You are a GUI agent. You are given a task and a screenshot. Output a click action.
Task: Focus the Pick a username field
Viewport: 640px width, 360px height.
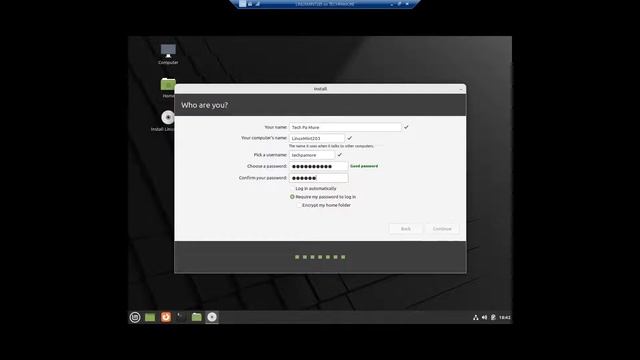point(312,155)
